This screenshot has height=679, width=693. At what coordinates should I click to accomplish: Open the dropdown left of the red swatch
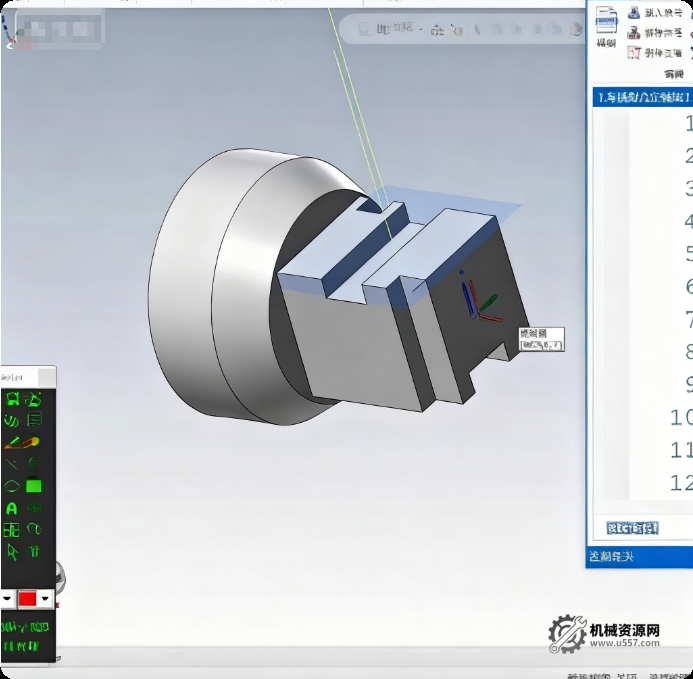click(x=7, y=598)
